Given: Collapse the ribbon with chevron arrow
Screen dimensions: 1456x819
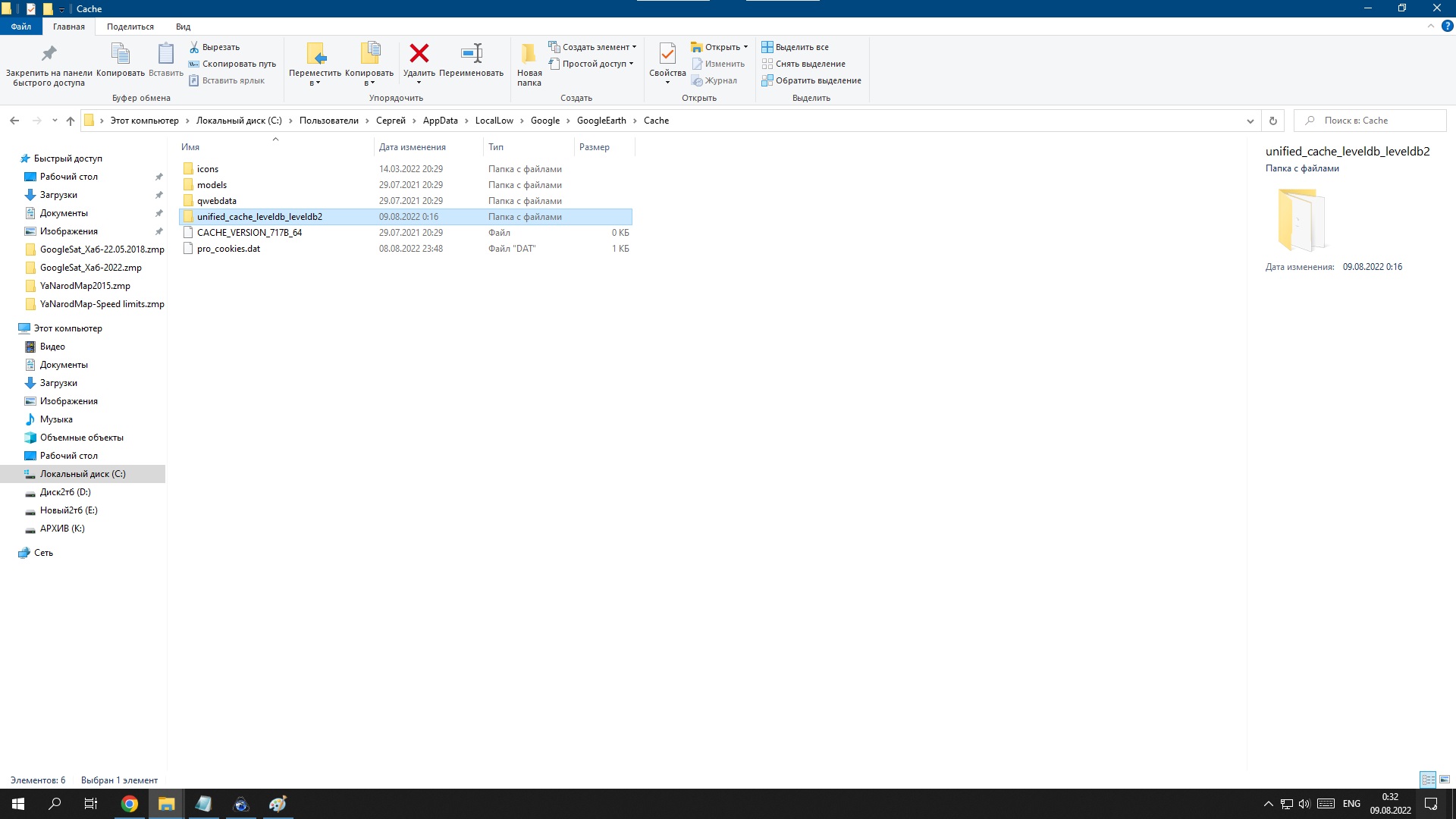Looking at the screenshot, I should pyautogui.click(x=1431, y=26).
